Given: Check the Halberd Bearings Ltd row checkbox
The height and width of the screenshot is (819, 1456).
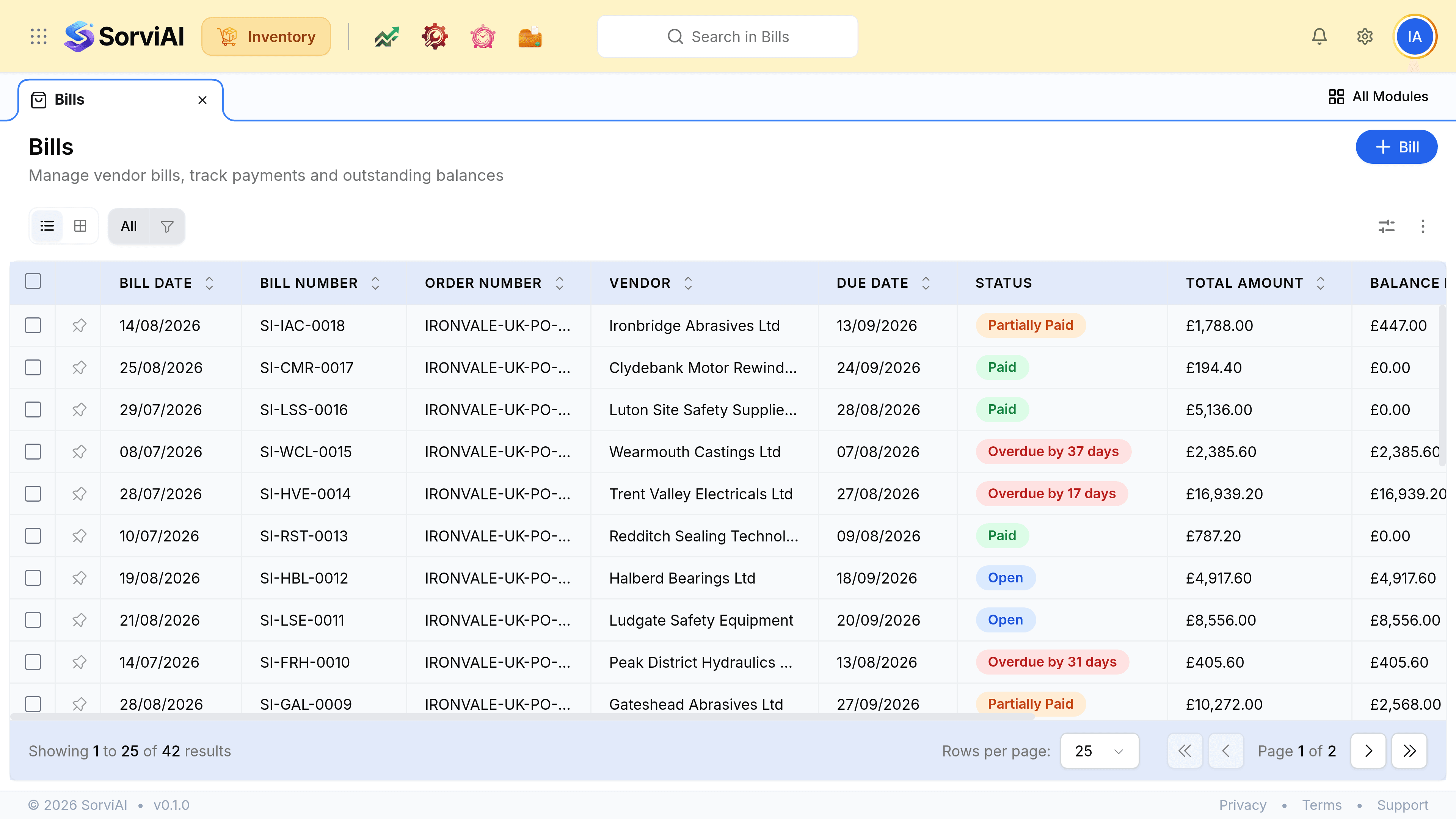Looking at the screenshot, I should (x=33, y=578).
